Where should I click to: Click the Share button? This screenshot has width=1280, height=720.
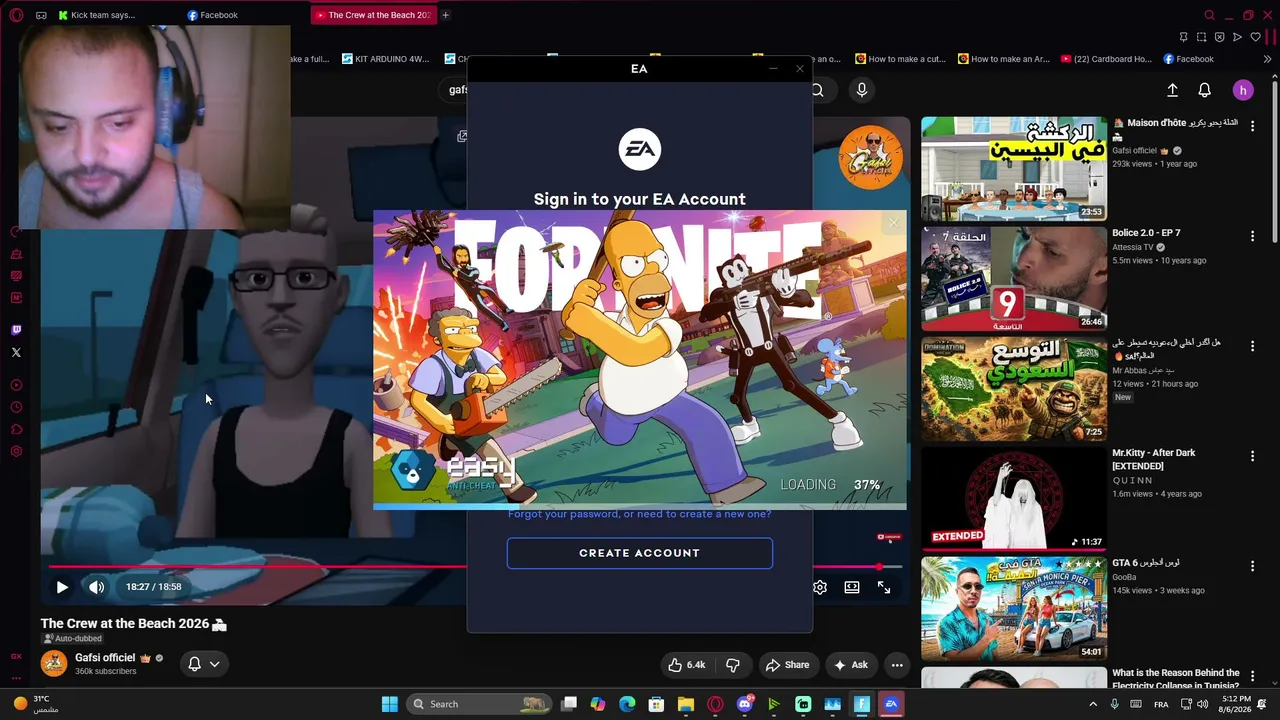pos(787,665)
